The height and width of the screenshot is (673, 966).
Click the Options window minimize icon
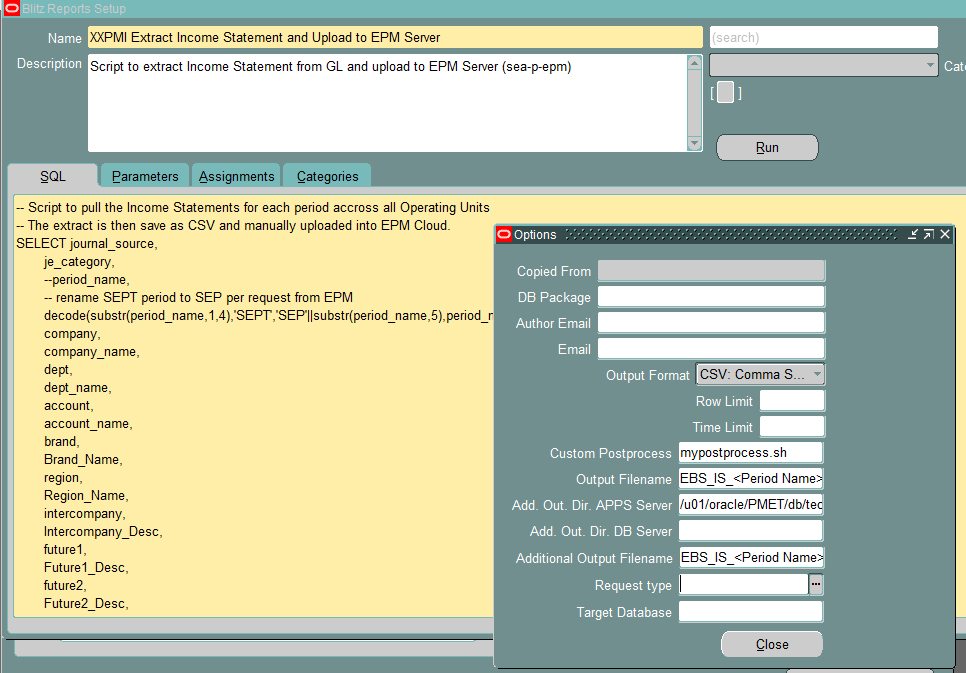tap(913, 234)
